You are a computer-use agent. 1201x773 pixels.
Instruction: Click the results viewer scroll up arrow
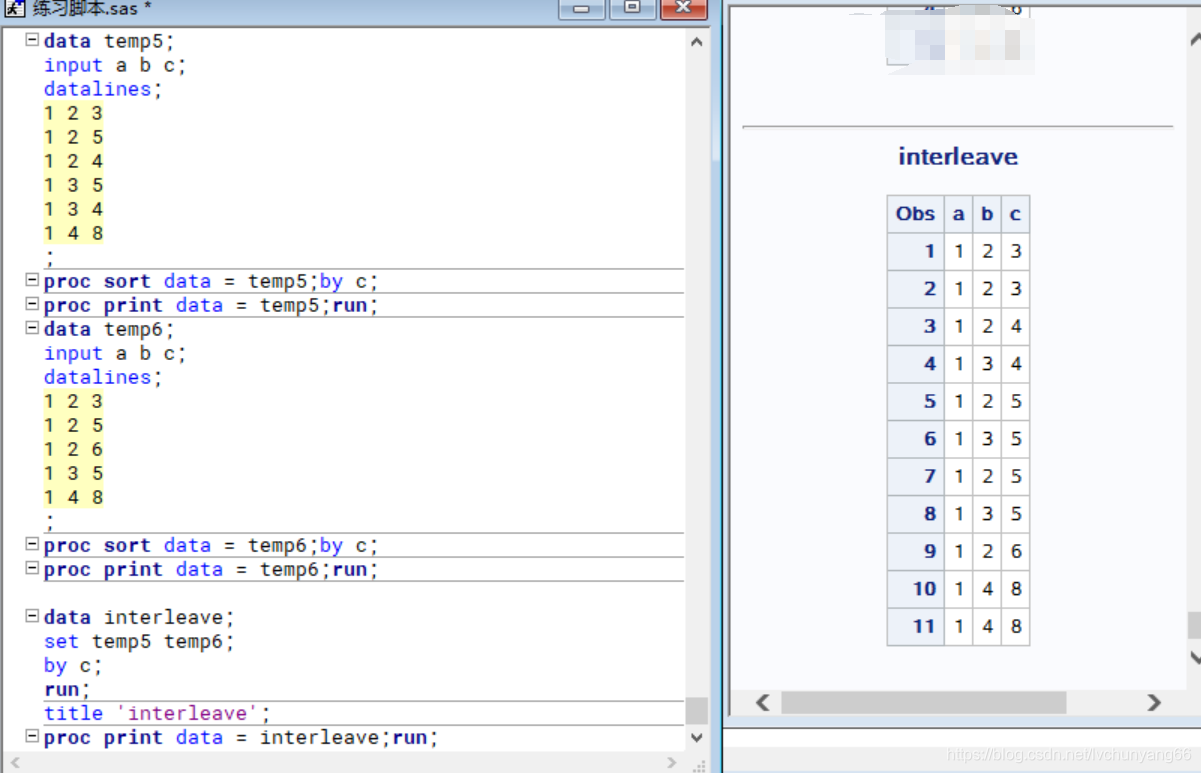click(x=1194, y=40)
